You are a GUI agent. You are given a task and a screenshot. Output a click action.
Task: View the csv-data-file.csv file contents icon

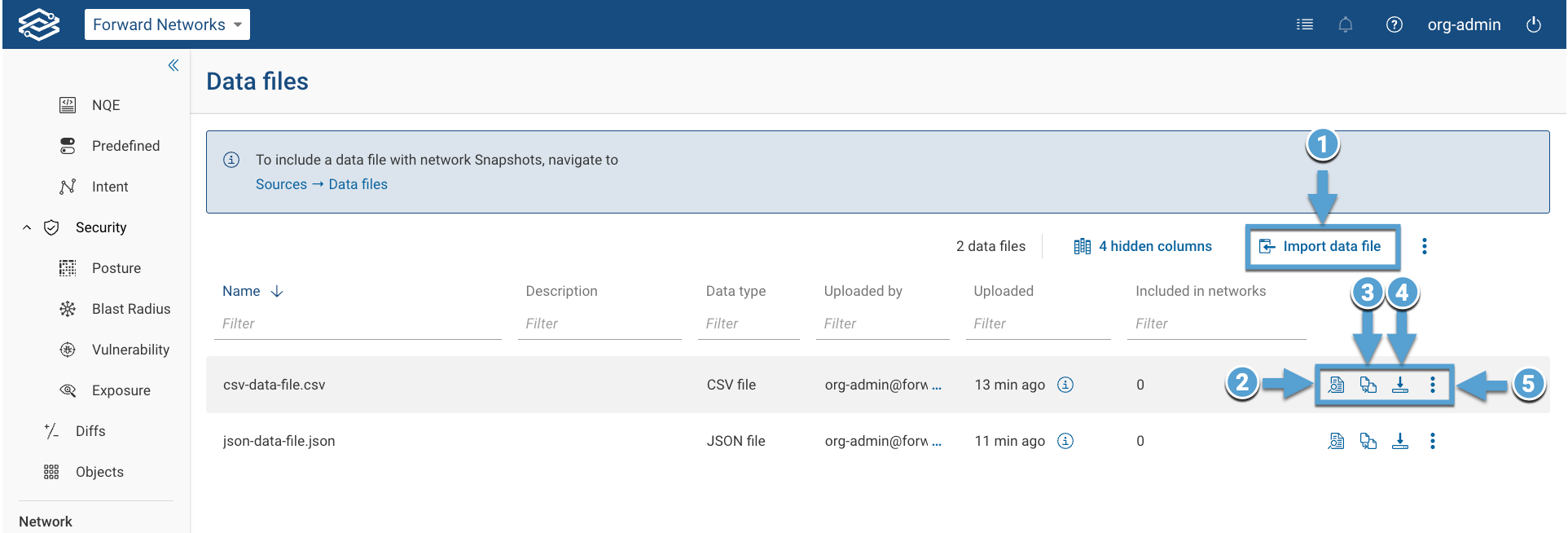1336,385
